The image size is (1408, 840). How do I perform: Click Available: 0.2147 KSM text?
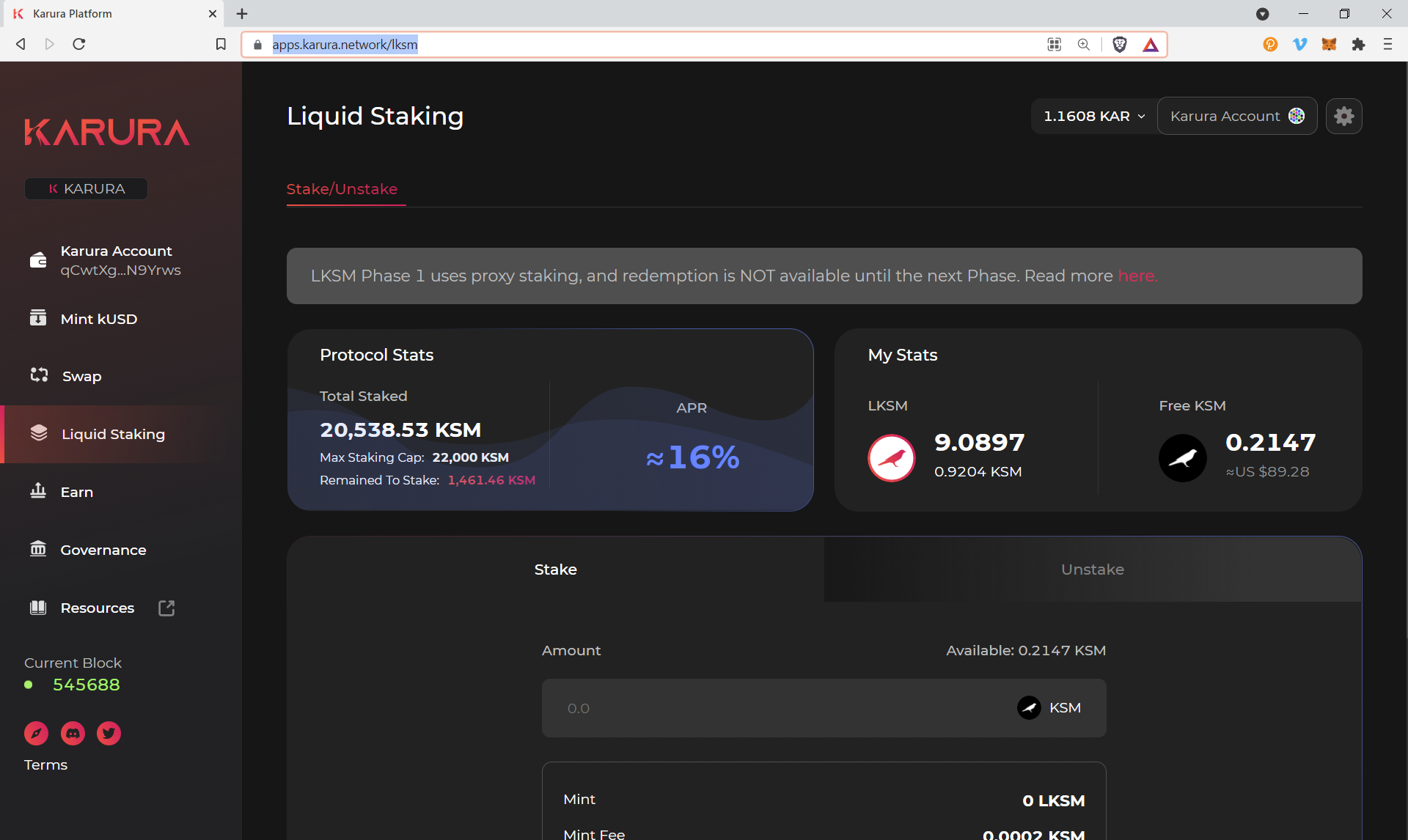1025,651
